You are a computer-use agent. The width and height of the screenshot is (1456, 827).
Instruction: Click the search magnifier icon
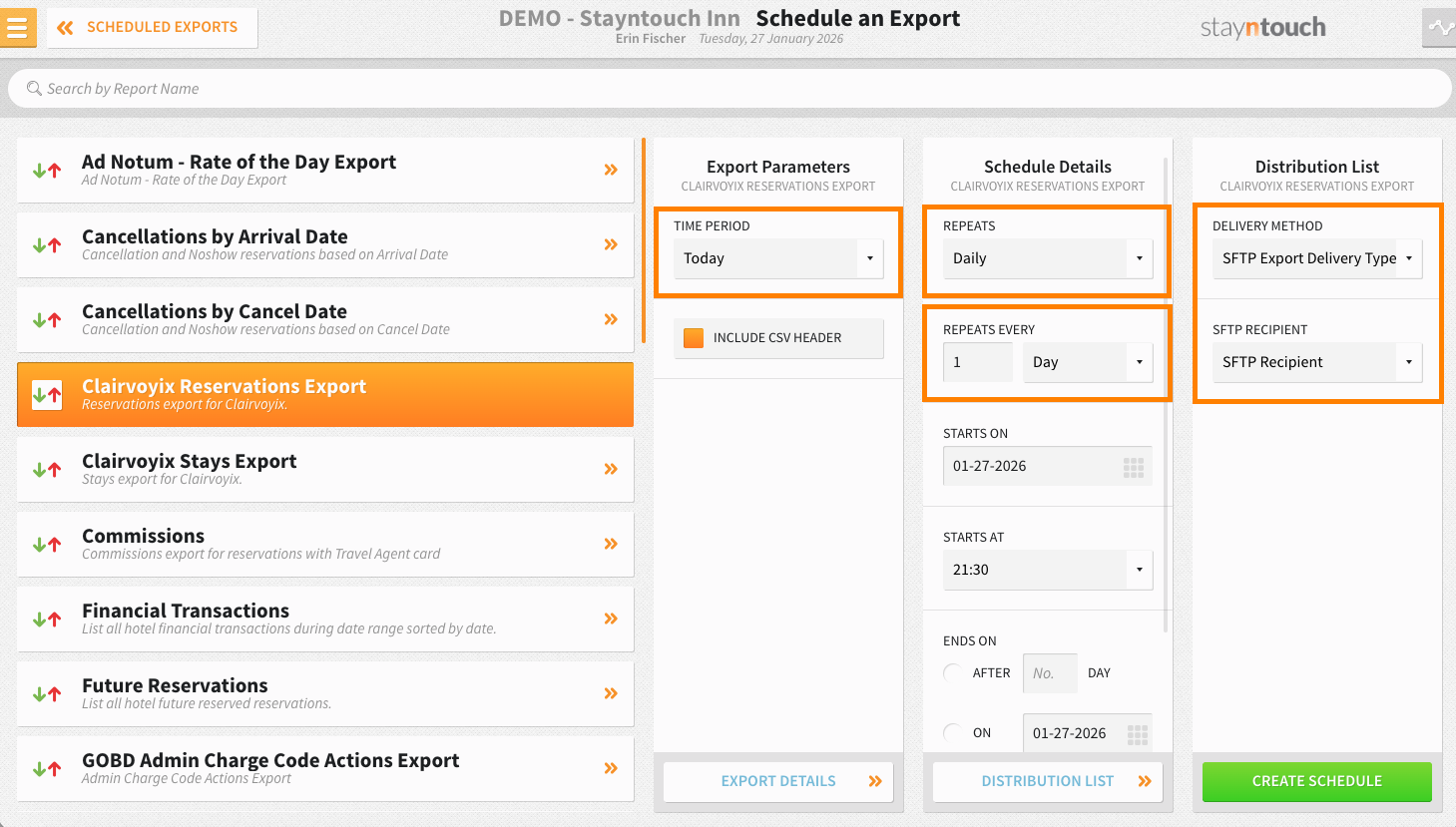[x=34, y=89]
